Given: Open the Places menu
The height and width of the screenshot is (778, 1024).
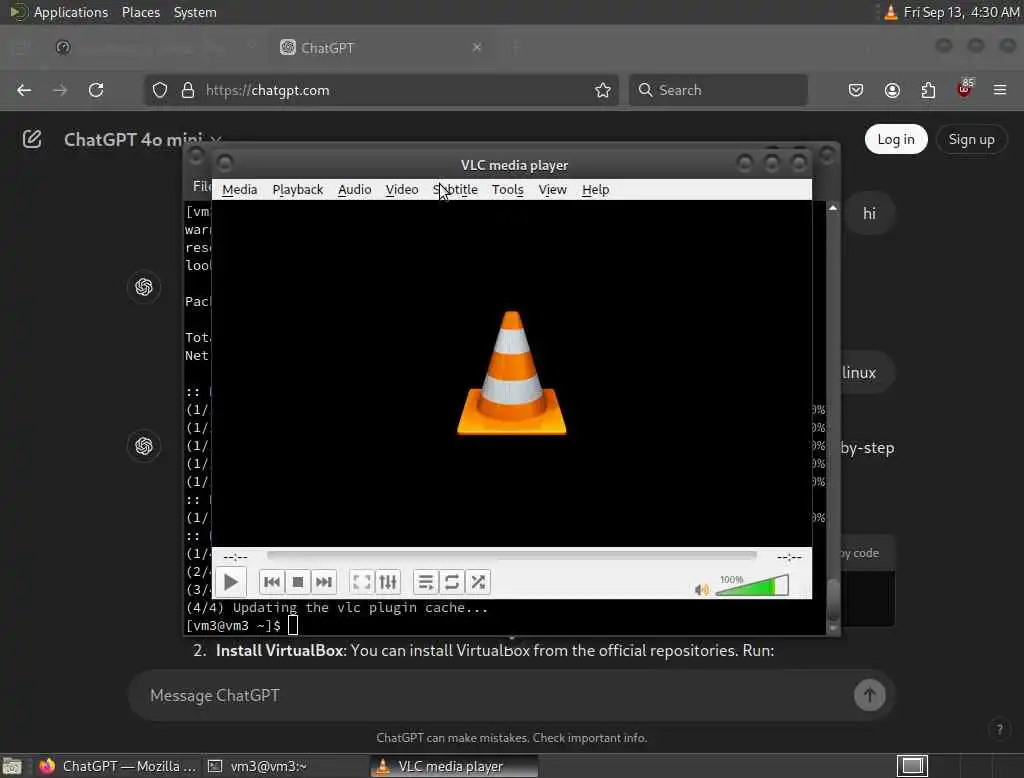Looking at the screenshot, I should (x=141, y=12).
